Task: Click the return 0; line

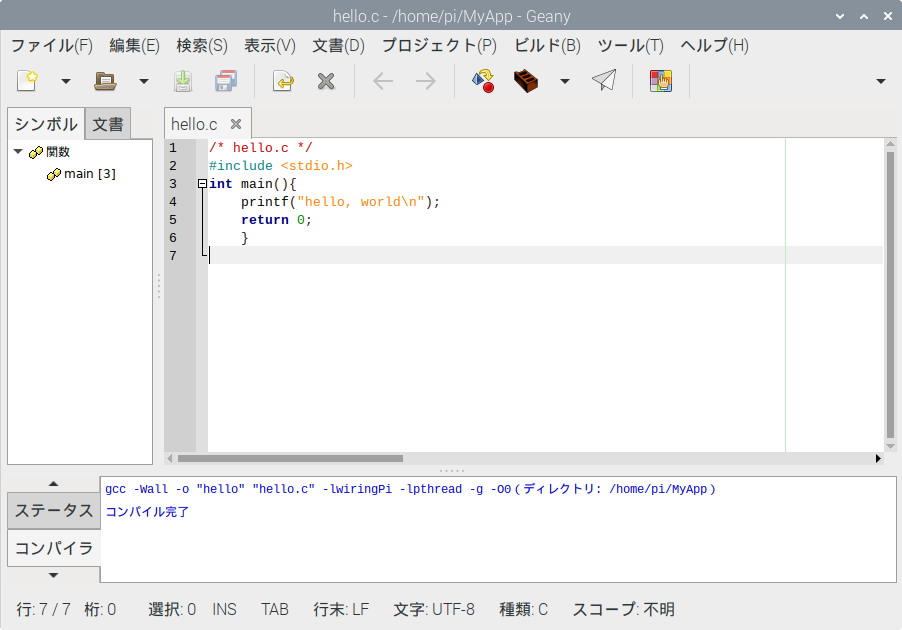Action: coord(276,220)
